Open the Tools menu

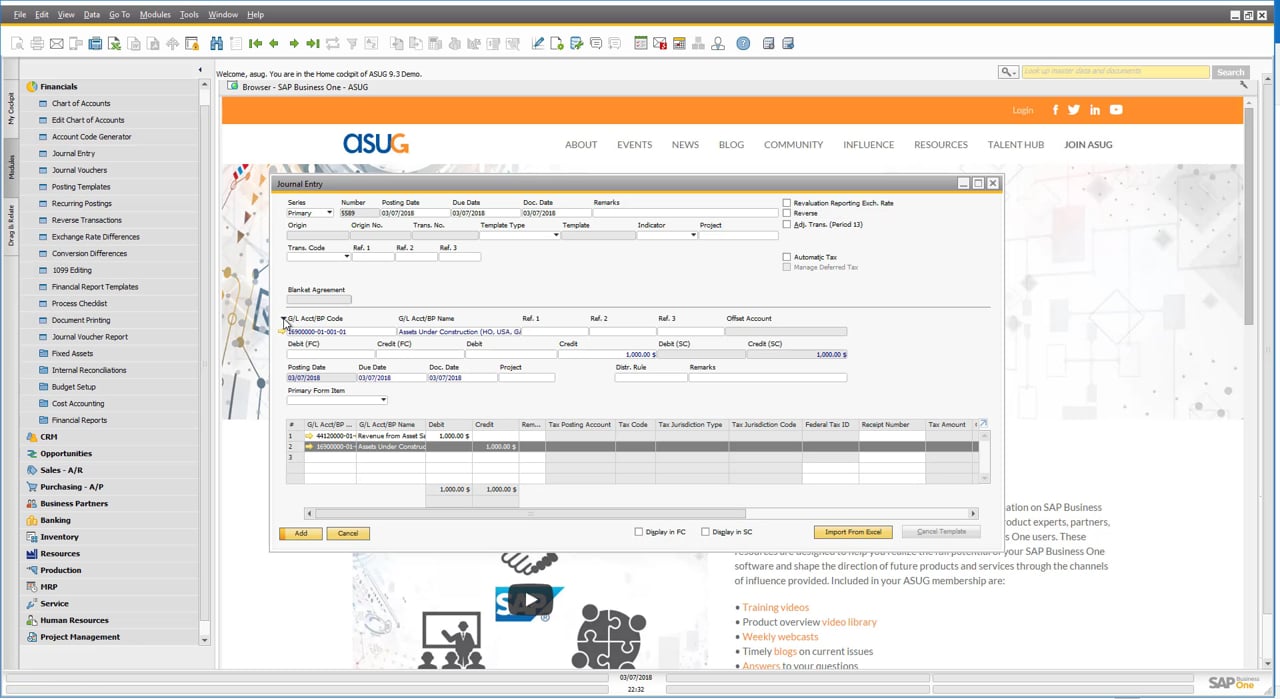189,15
